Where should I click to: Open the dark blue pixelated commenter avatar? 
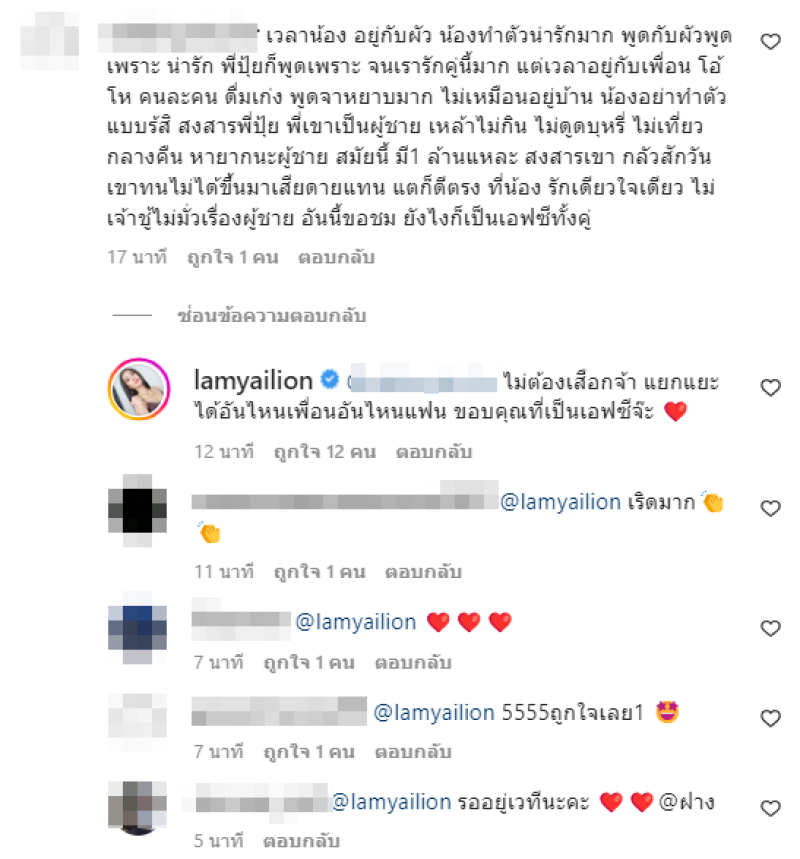point(137,628)
